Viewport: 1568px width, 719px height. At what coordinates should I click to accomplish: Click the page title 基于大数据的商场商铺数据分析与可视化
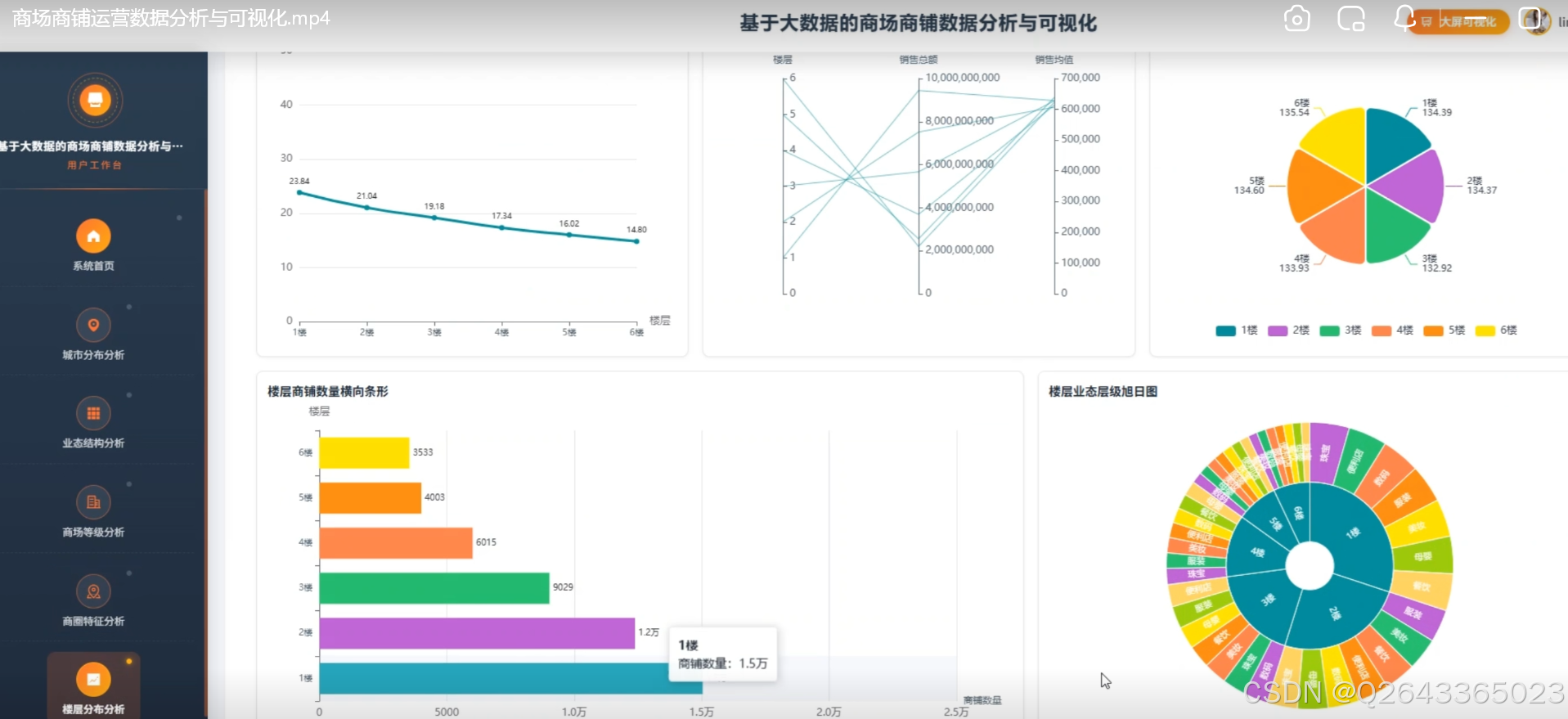coord(919,23)
